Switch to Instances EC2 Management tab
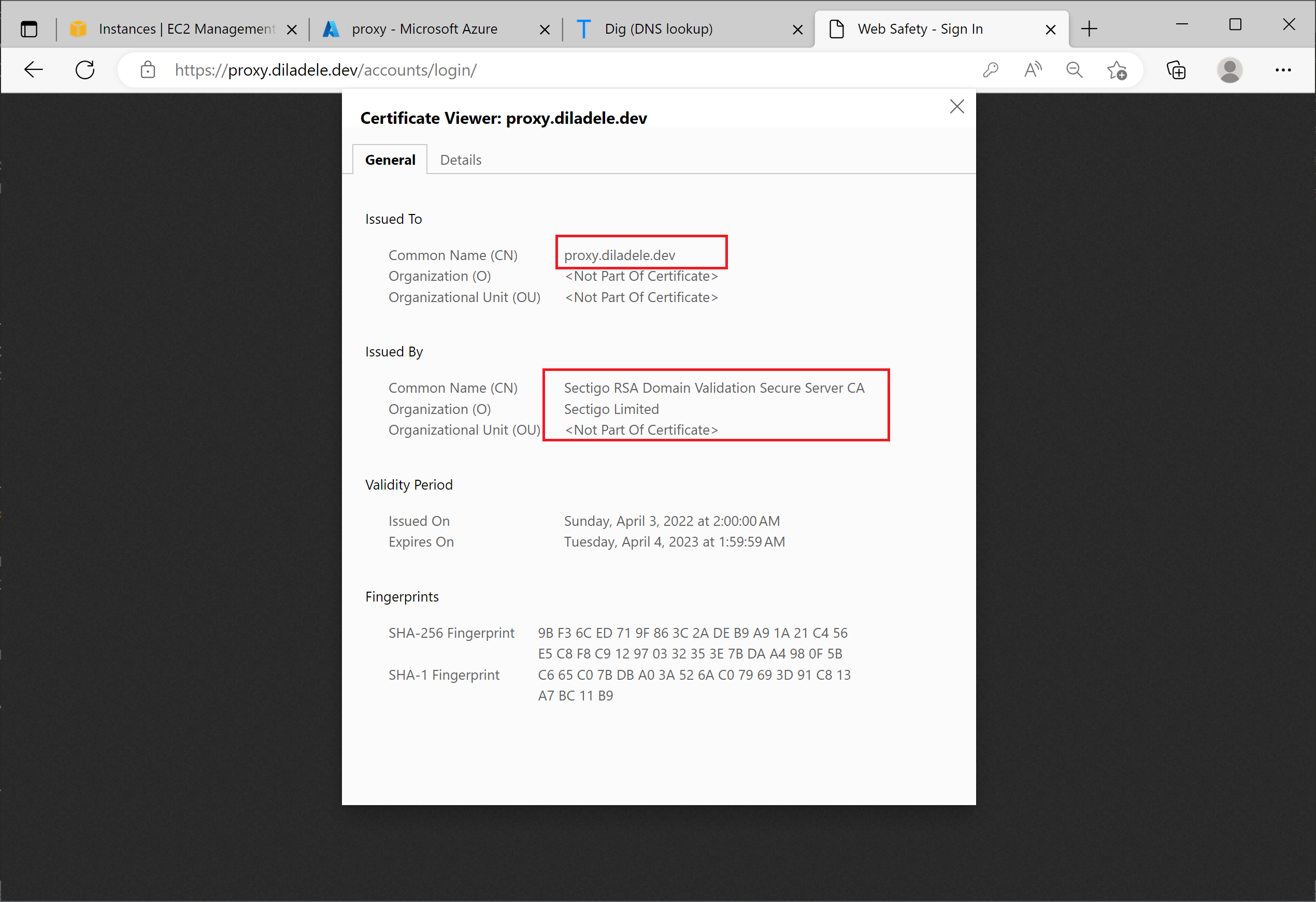 [182, 29]
